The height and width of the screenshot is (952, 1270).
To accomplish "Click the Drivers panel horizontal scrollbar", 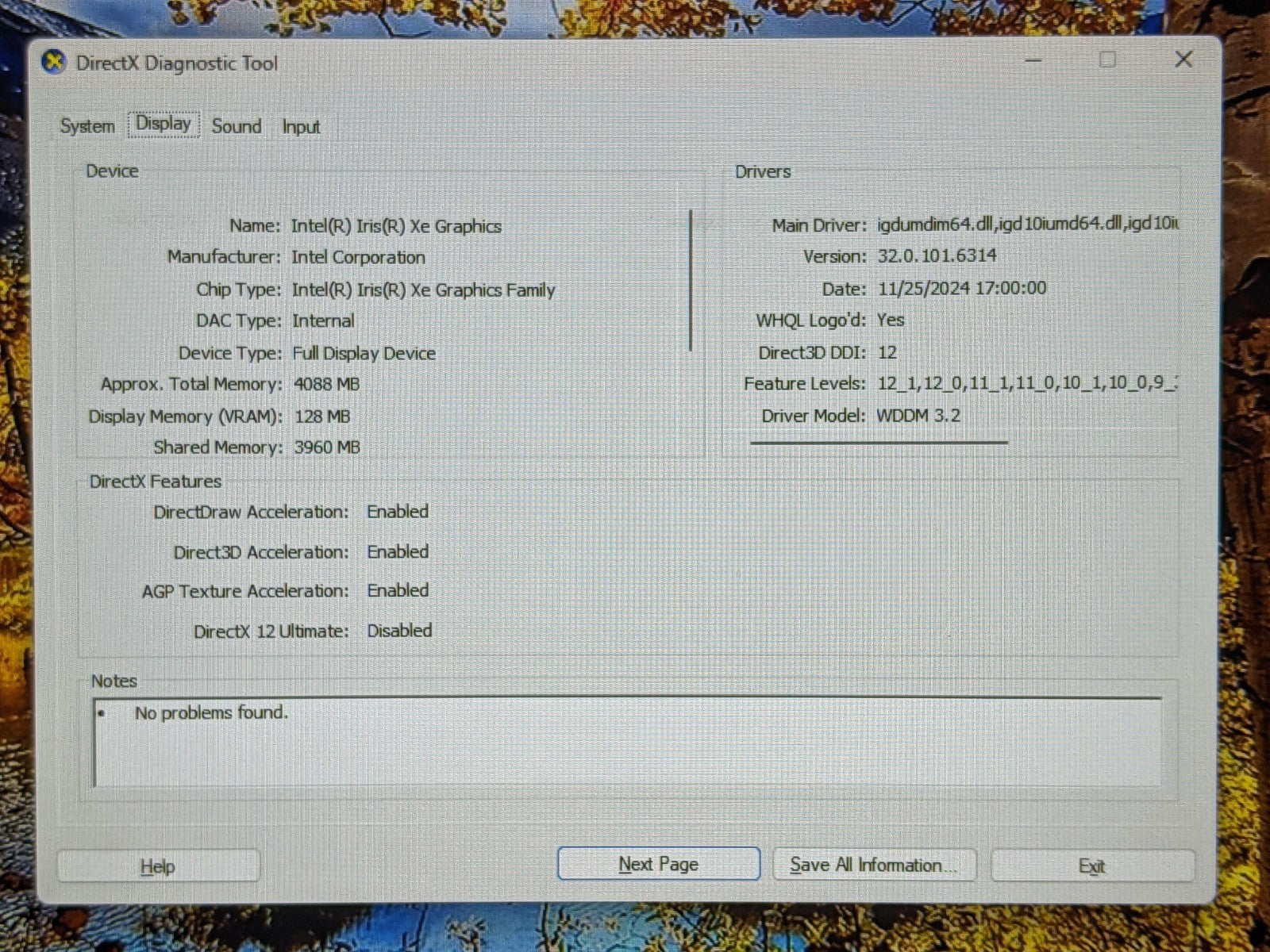I will coord(879,442).
